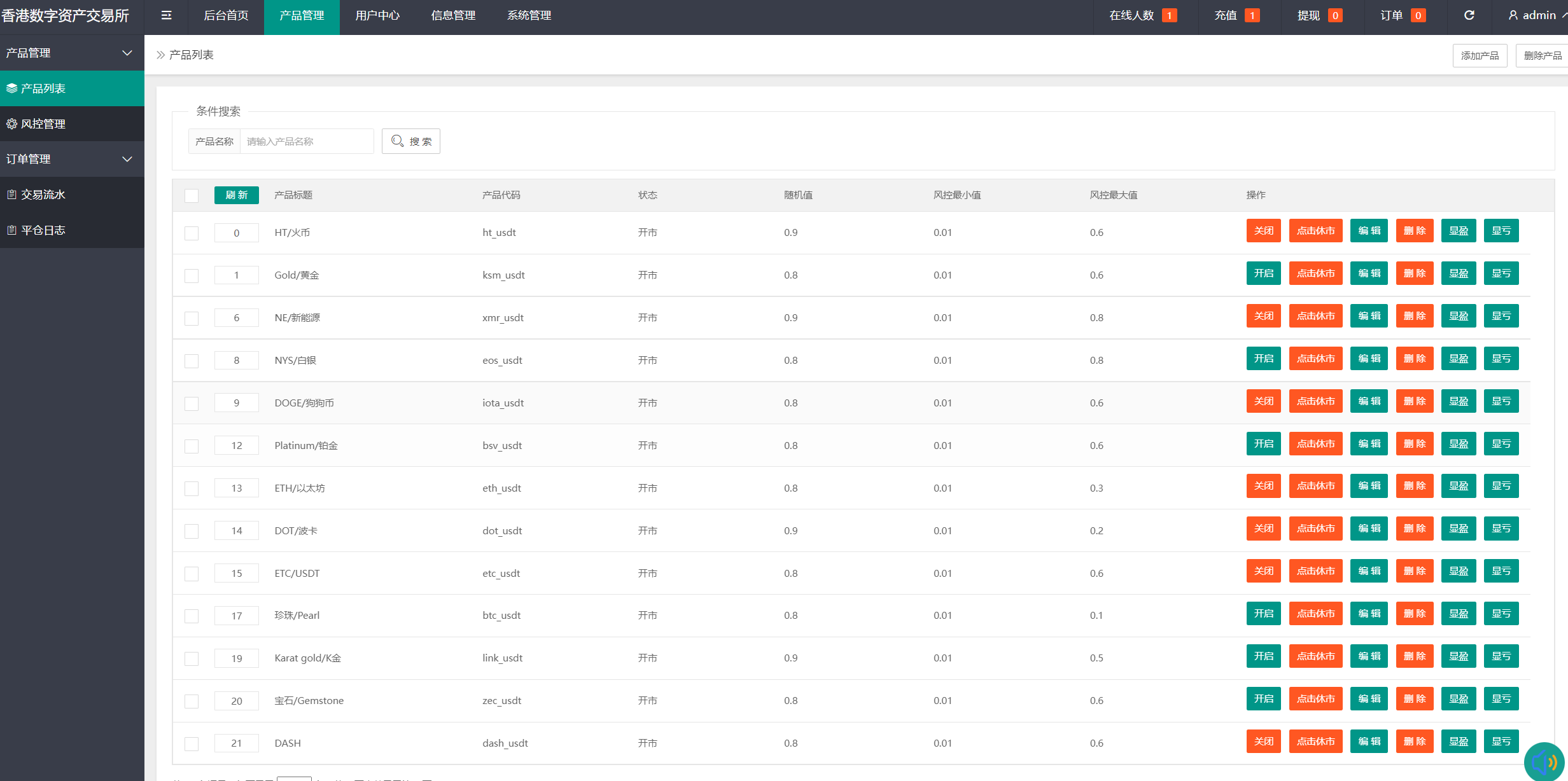Open the 系统管理 top menu
Screen dimensions: 1568x781
(x=529, y=15)
